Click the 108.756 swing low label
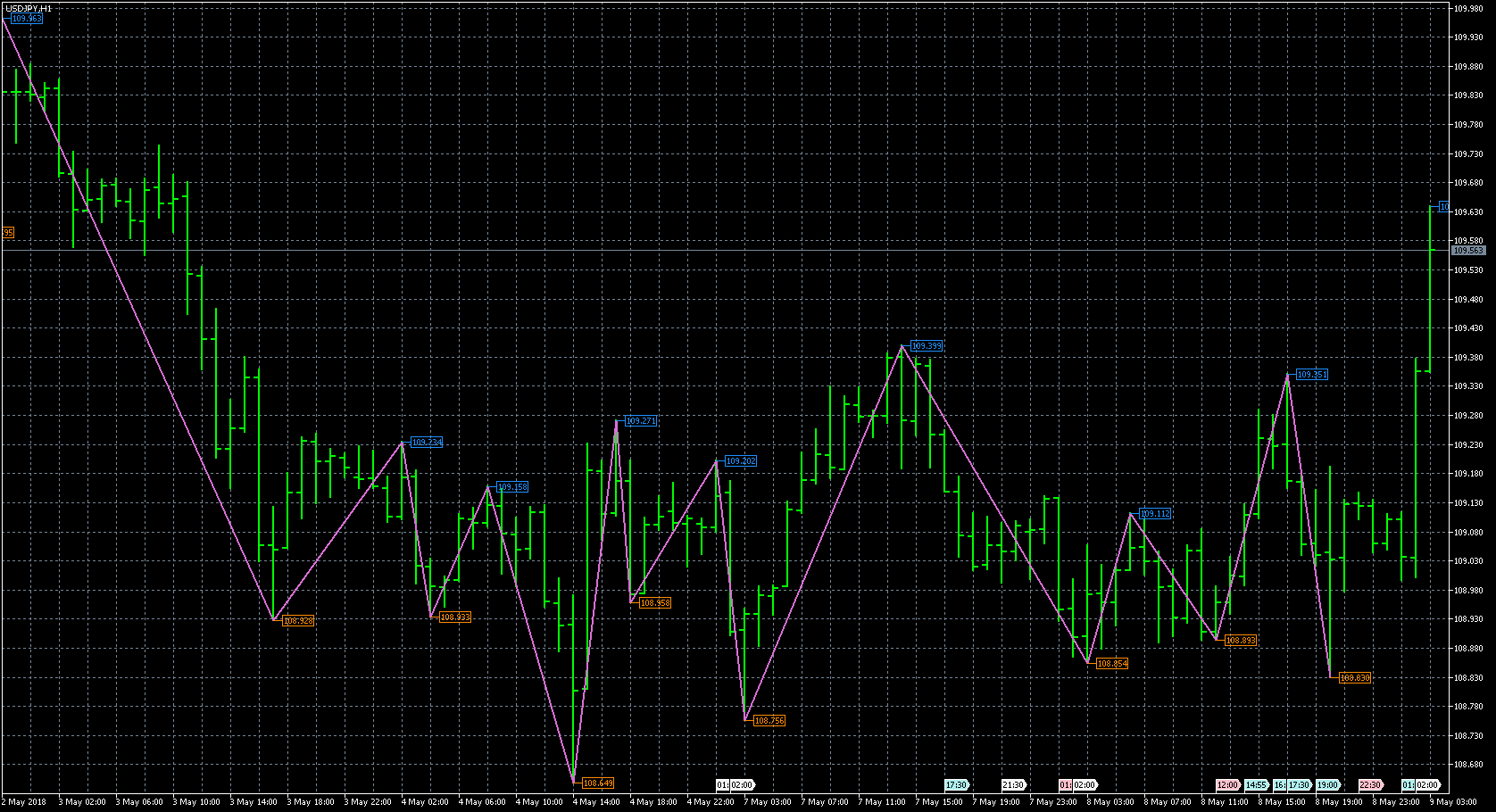The height and width of the screenshot is (812, 1496). point(769,721)
